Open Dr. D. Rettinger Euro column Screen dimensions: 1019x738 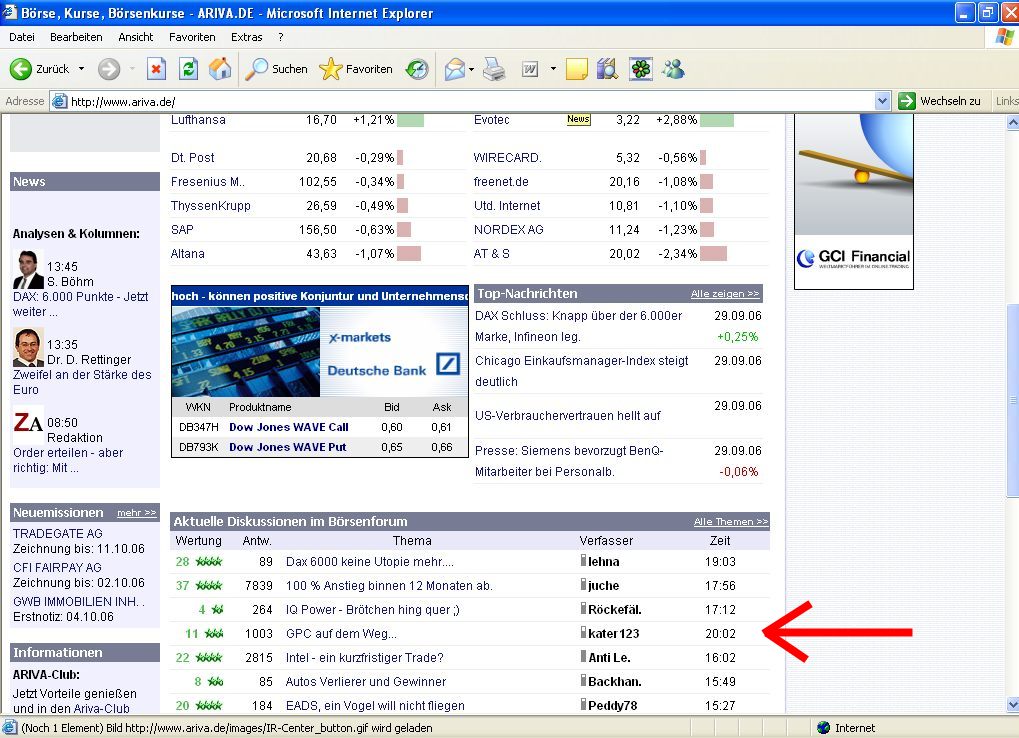pyautogui.click(x=82, y=382)
